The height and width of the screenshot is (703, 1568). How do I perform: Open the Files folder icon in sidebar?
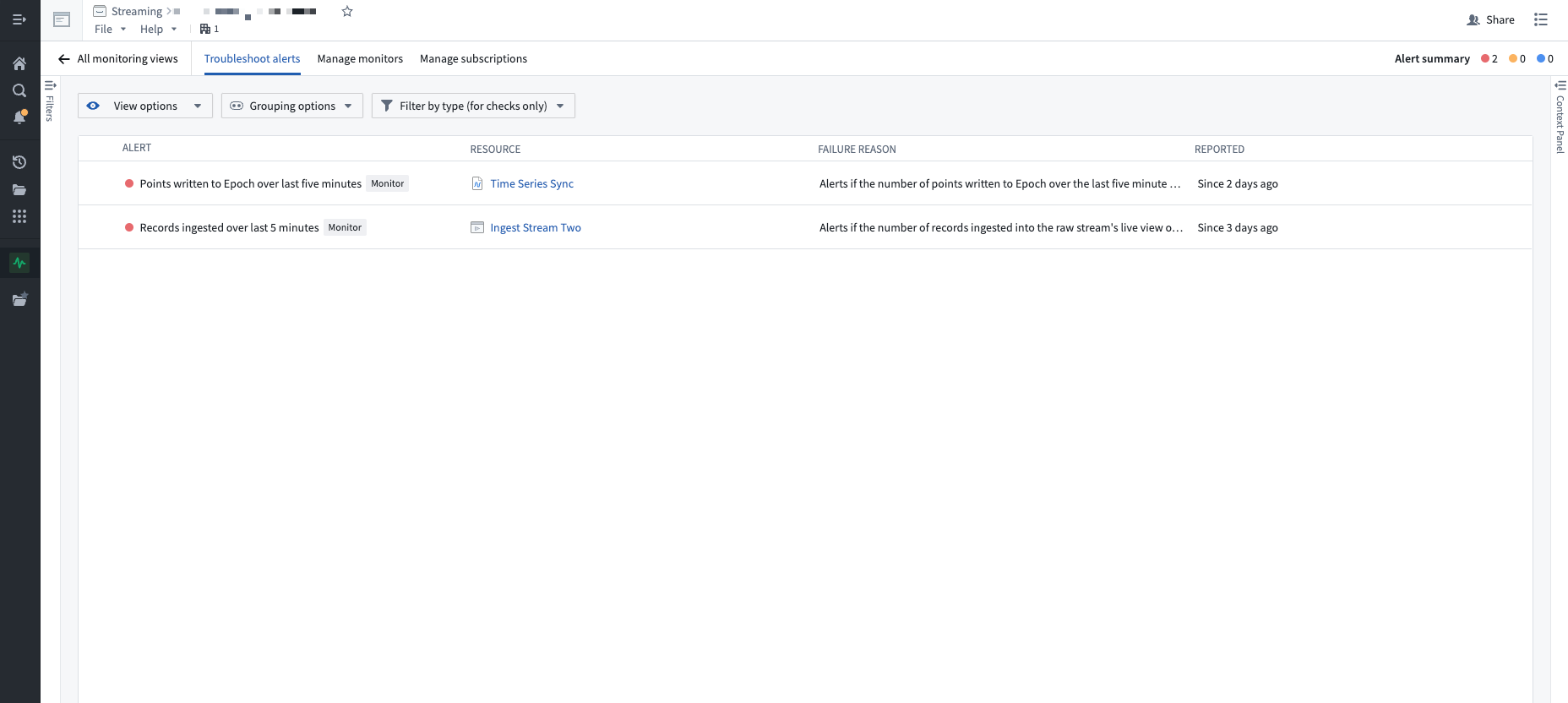pyautogui.click(x=19, y=189)
